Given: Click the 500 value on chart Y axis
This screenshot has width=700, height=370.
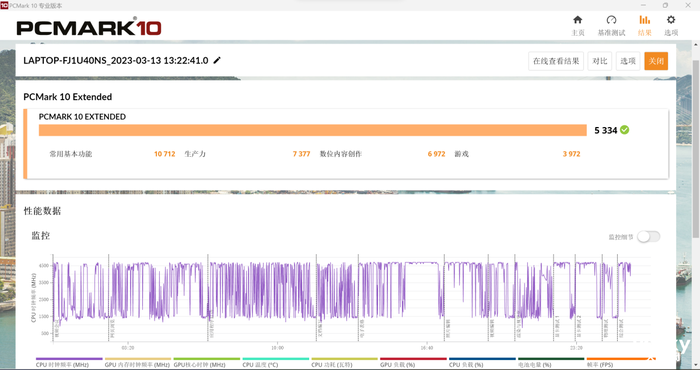Looking at the screenshot, I should click(46, 333).
